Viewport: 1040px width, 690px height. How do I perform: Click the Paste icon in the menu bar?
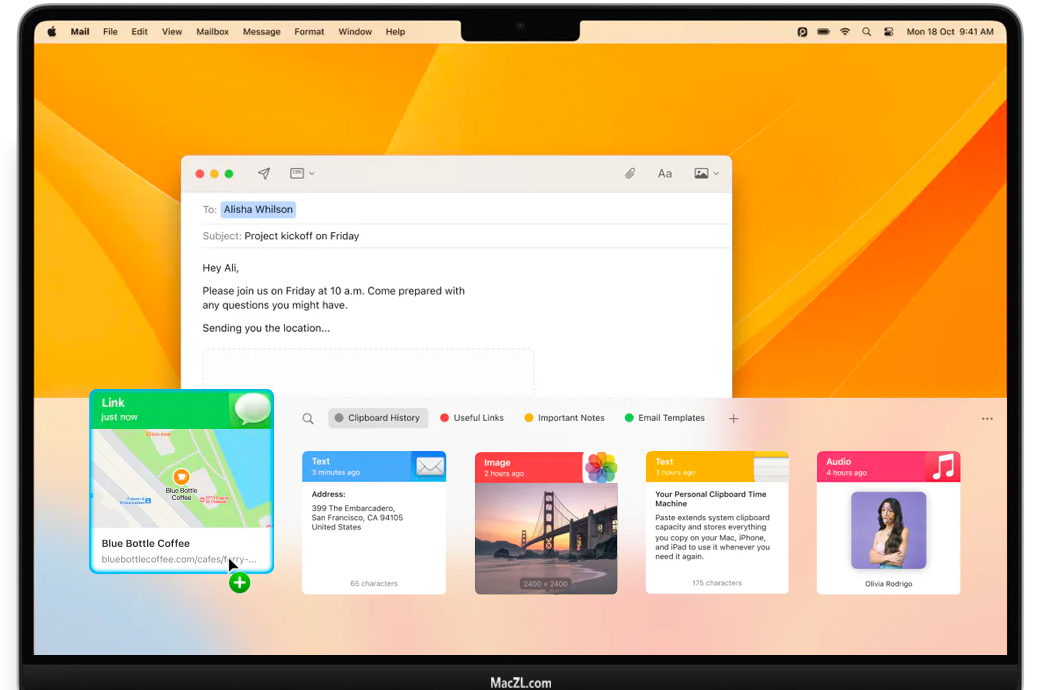(802, 31)
